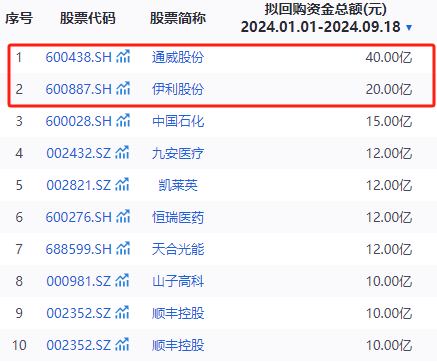The image size is (437, 362).
Task: Select 12.00亿 value for 九安医疗
Action: coord(389,153)
